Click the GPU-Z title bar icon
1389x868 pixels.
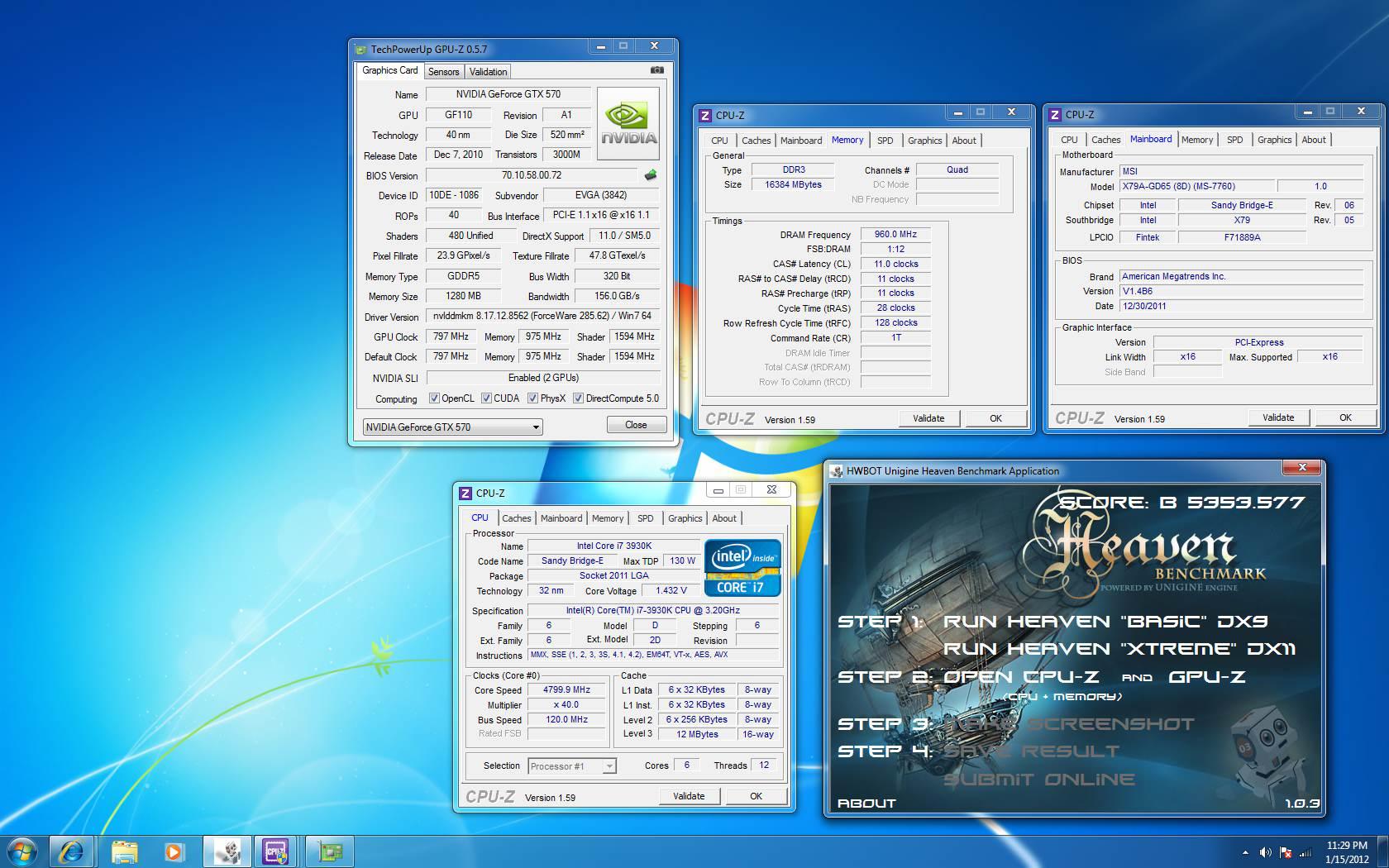tap(361, 49)
